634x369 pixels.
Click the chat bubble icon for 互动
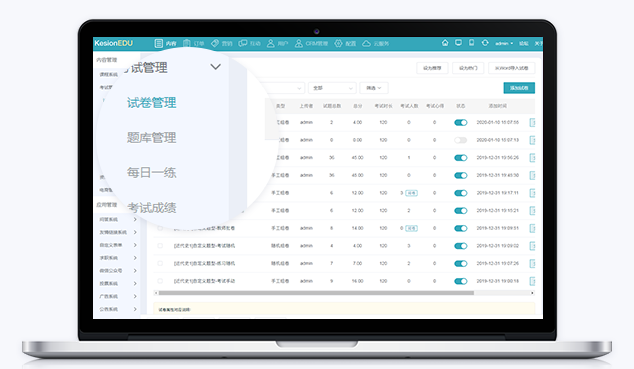pos(243,43)
